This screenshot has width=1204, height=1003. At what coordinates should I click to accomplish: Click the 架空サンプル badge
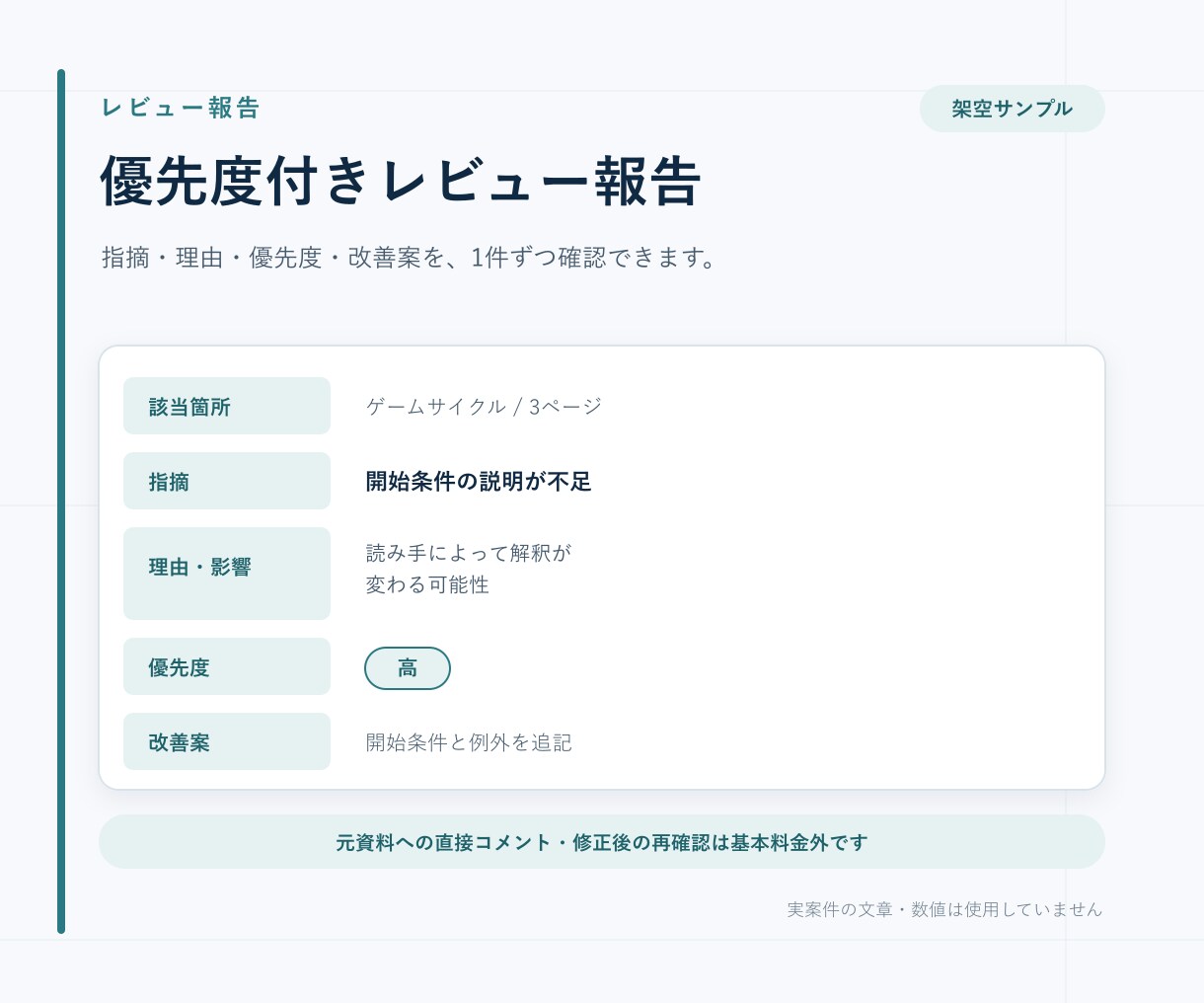pos(1012,109)
